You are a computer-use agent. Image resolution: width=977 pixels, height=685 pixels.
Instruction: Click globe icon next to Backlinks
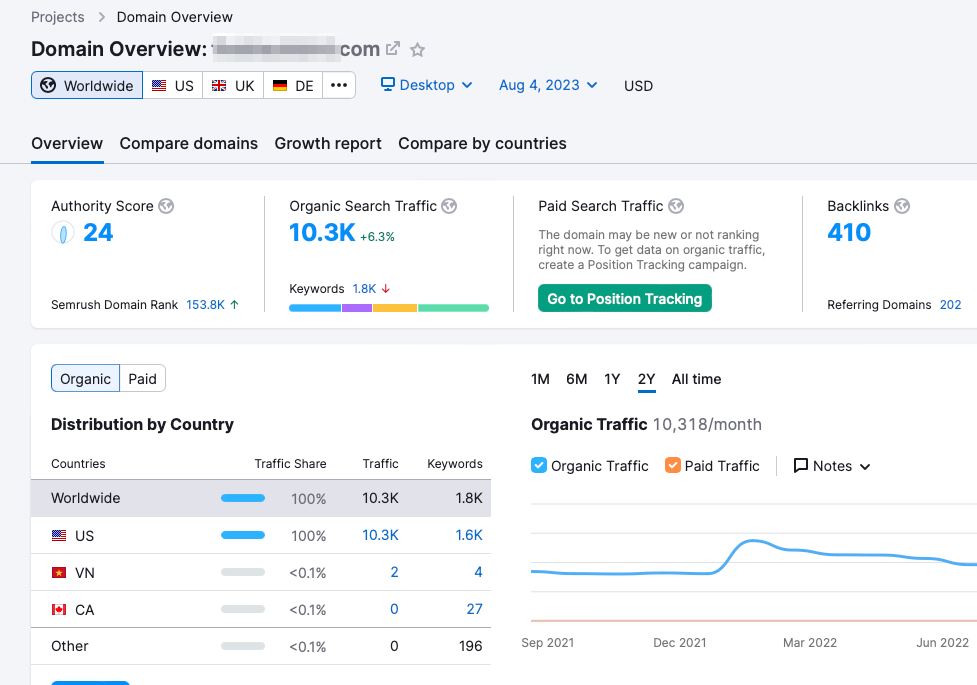tap(902, 206)
